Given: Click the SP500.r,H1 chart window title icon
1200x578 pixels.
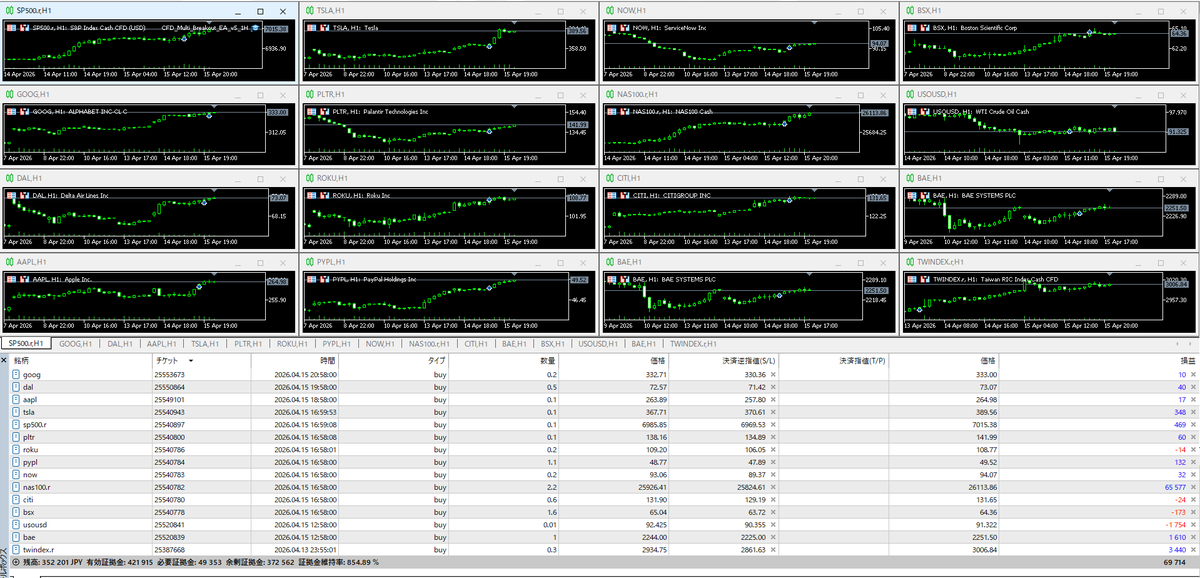Looking at the screenshot, I should [9, 10].
